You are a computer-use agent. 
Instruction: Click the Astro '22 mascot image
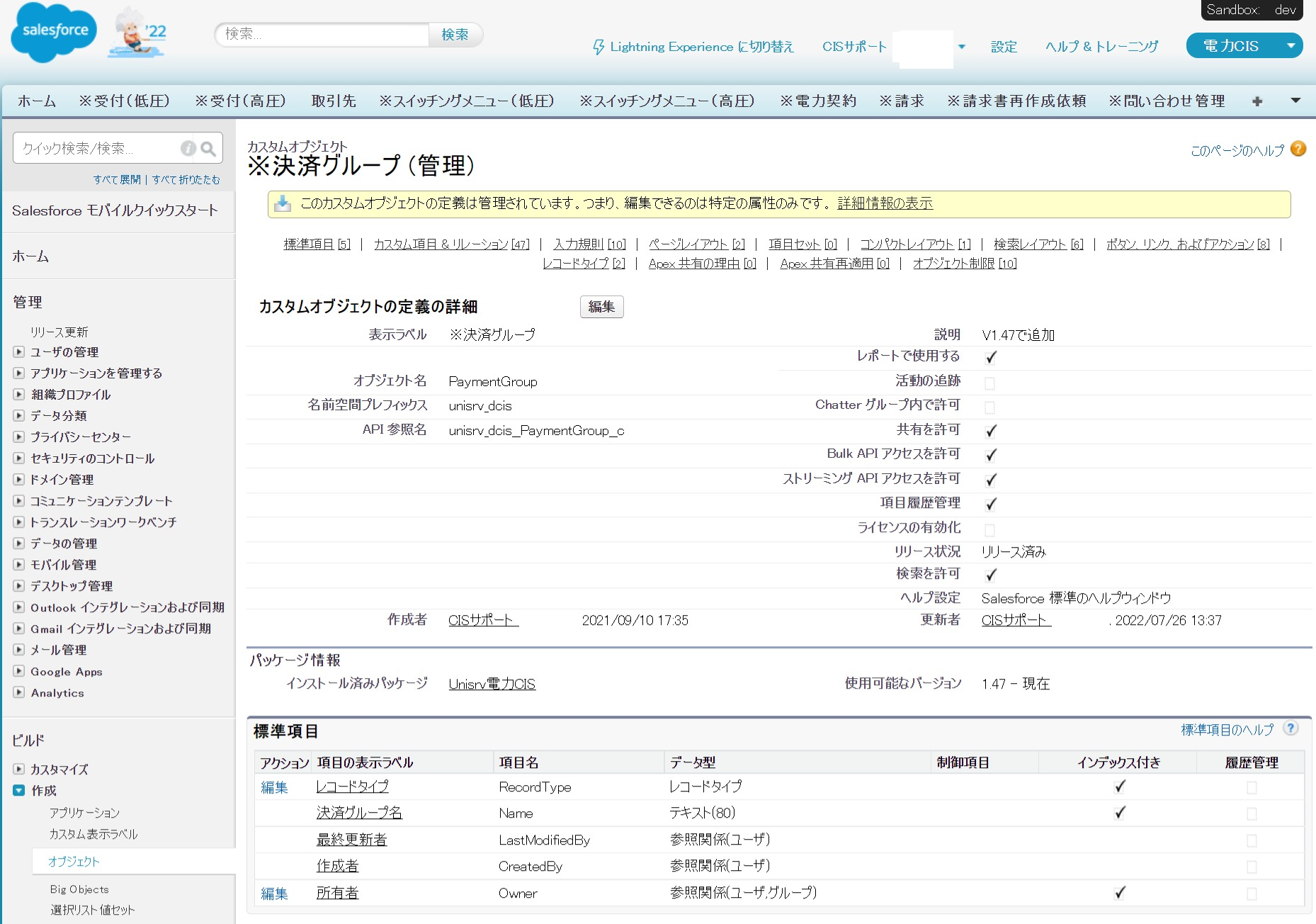pos(138,33)
